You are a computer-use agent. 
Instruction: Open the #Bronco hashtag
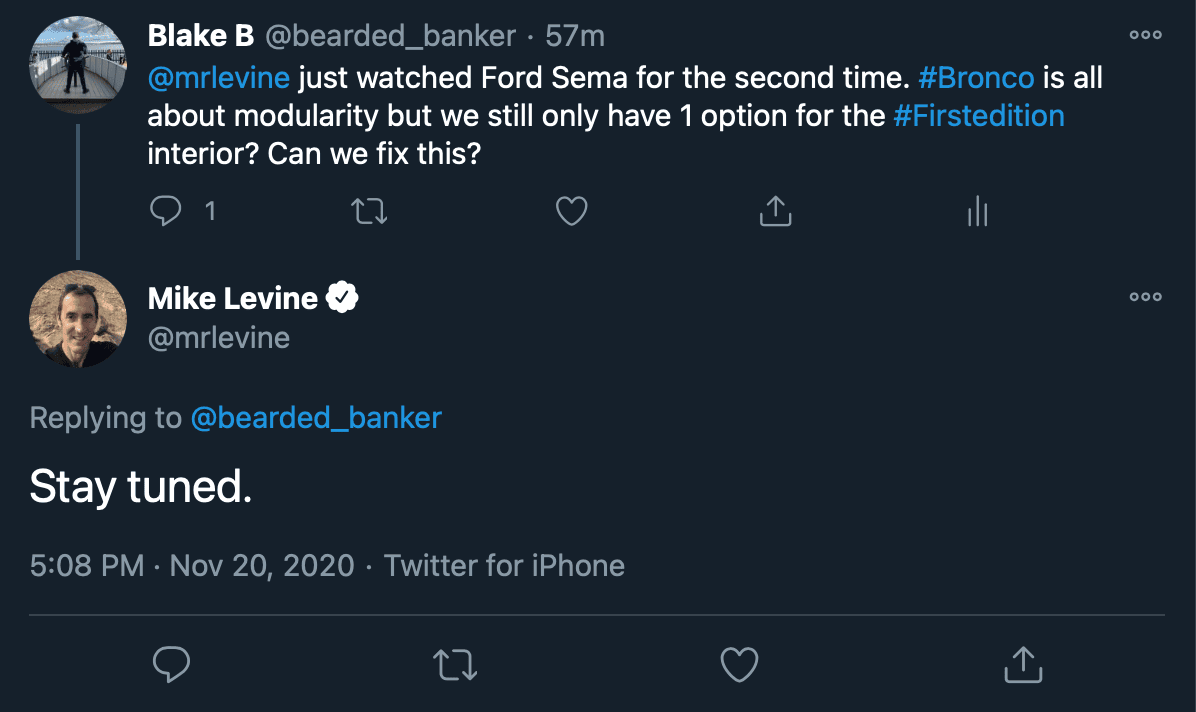pyautogui.click(x=975, y=78)
